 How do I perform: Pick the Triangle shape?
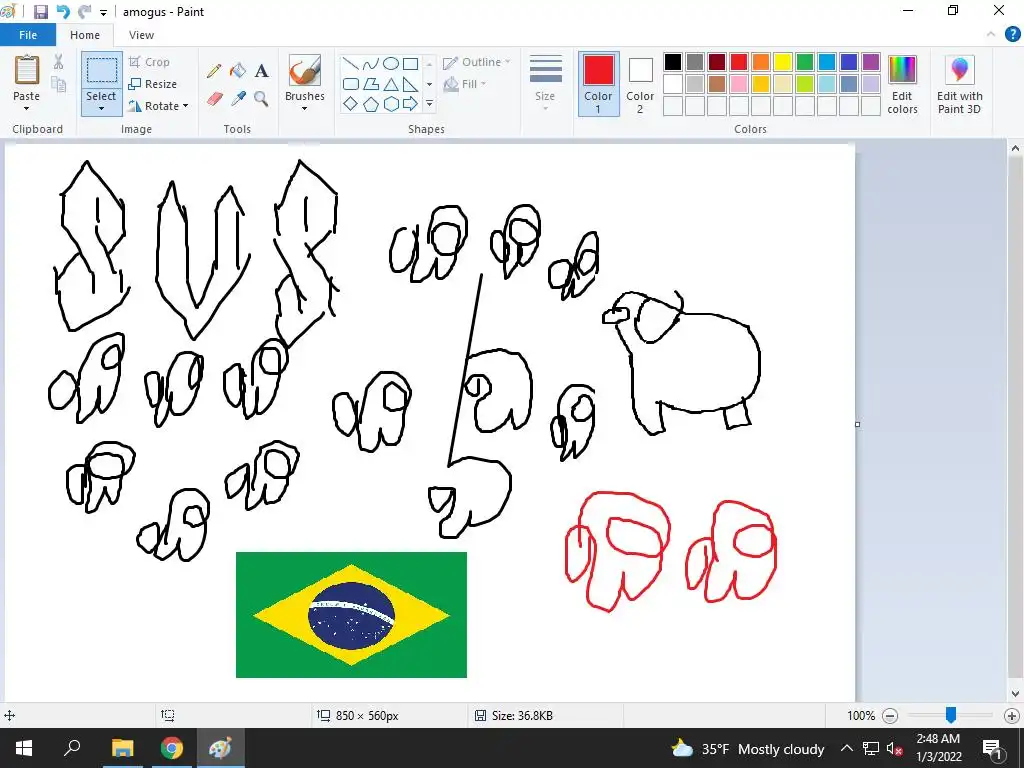click(391, 84)
